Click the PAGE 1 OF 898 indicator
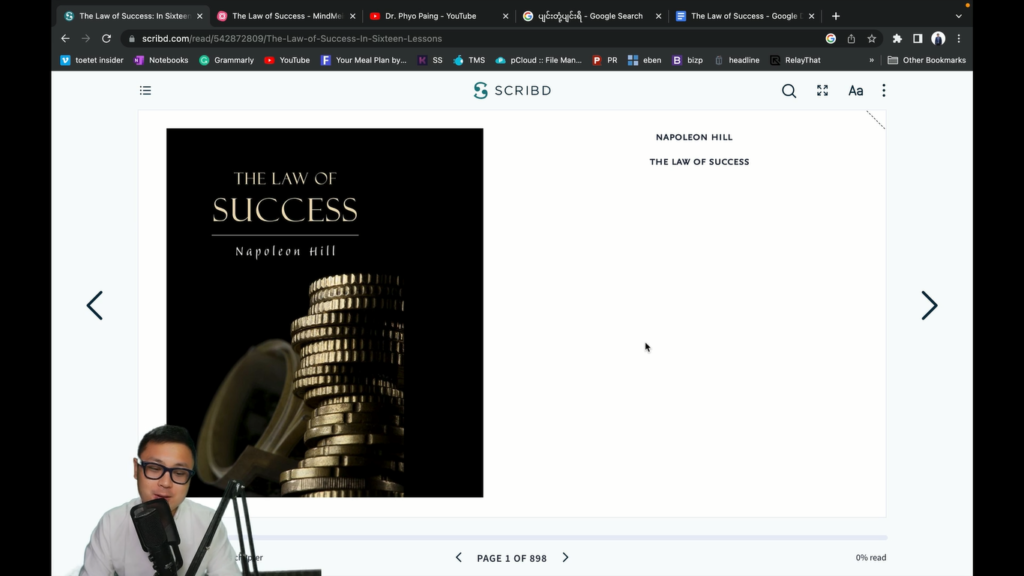Image resolution: width=1024 pixels, height=576 pixels. click(511, 558)
